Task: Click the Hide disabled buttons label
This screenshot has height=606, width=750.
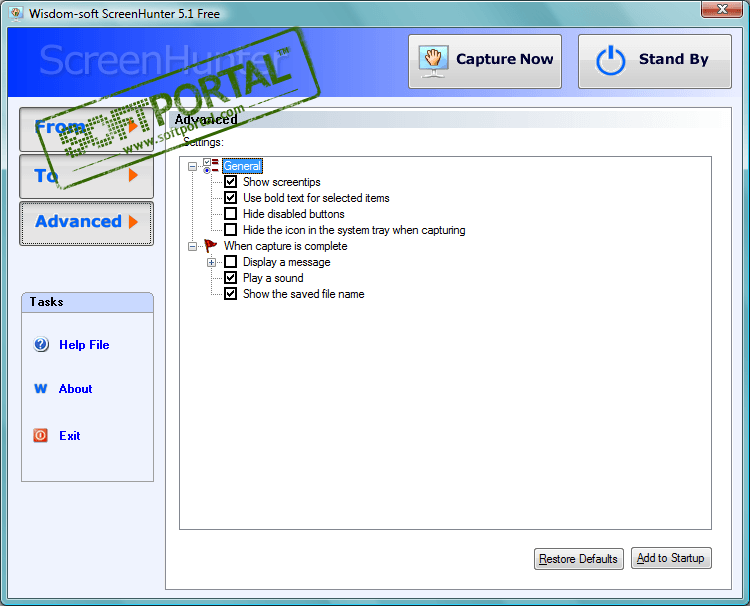Action: point(294,214)
